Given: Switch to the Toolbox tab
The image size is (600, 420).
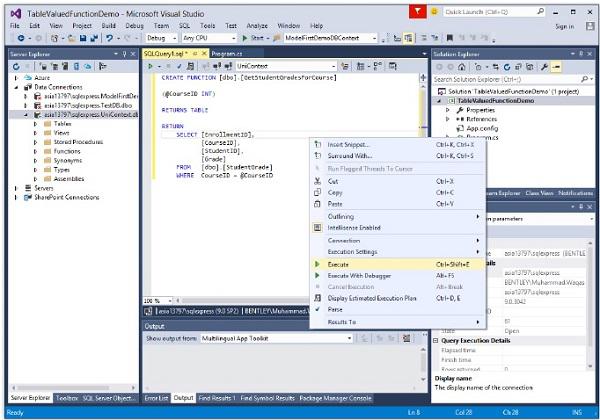Looking at the screenshot, I should (67, 398).
